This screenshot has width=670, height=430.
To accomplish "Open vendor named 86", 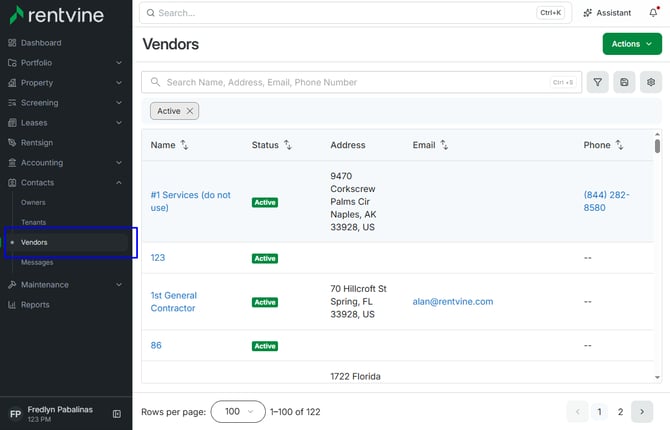I will [156, 345].
